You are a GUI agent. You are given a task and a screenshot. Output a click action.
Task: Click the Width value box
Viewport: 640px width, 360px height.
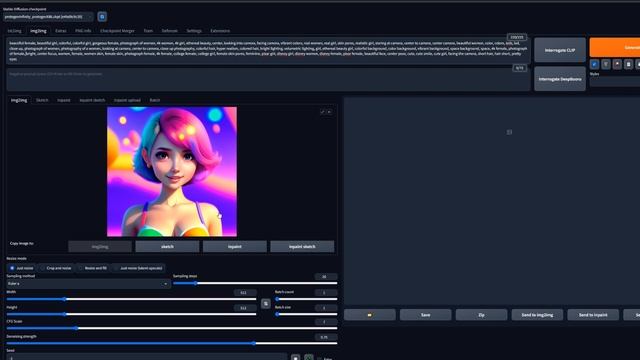coord(245,293)
